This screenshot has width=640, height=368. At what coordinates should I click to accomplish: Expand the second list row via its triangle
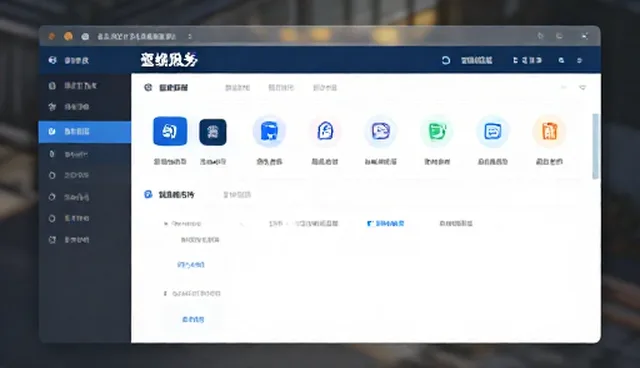tap(165, 293)
